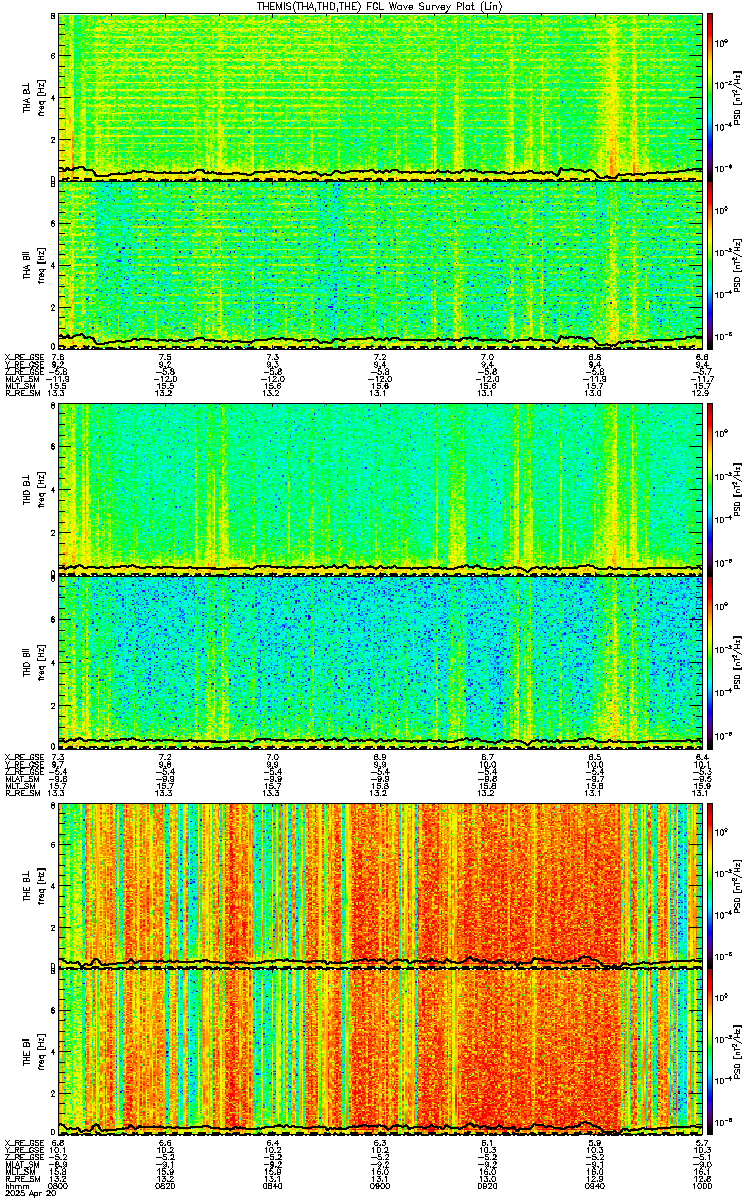This screenshot has width=750, height=1200.
Task: Click the hhmm time axis label
Action: (x=15, y=1188)
